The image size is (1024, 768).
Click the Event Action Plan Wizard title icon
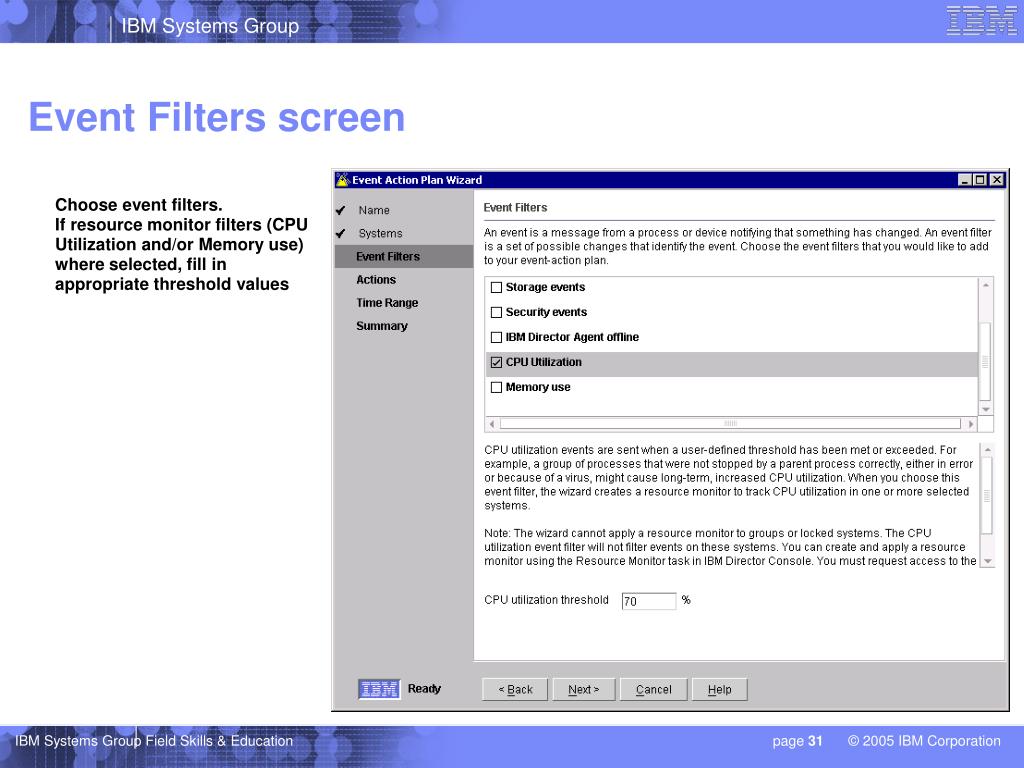[342, 180]
